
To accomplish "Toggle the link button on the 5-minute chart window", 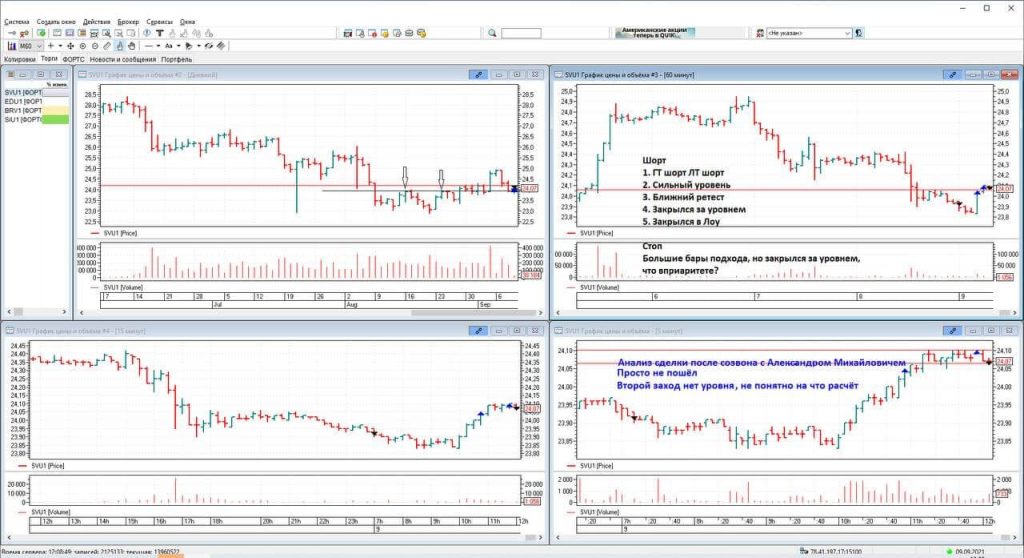I will point(952,331).
